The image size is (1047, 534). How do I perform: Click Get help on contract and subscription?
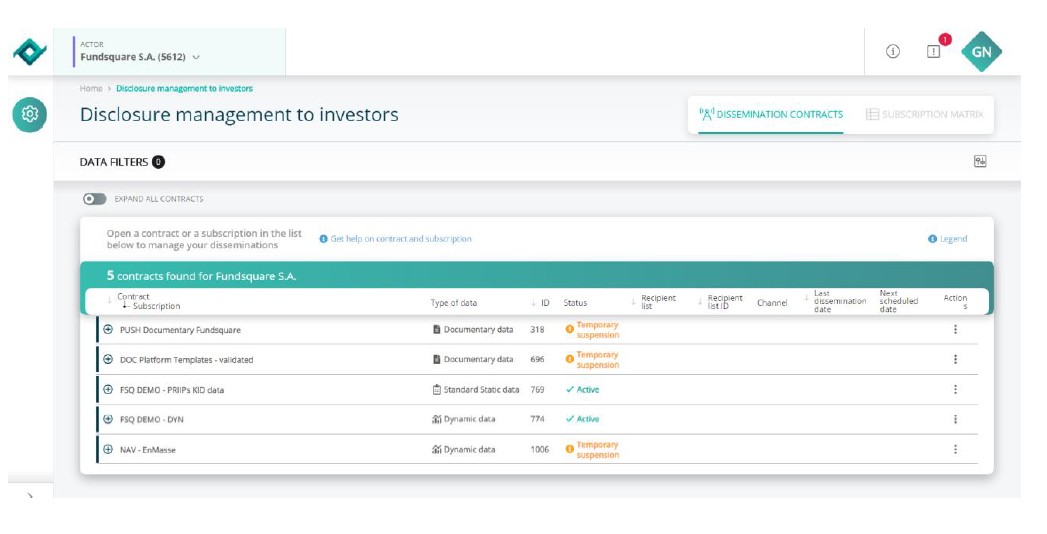point(400,239)
